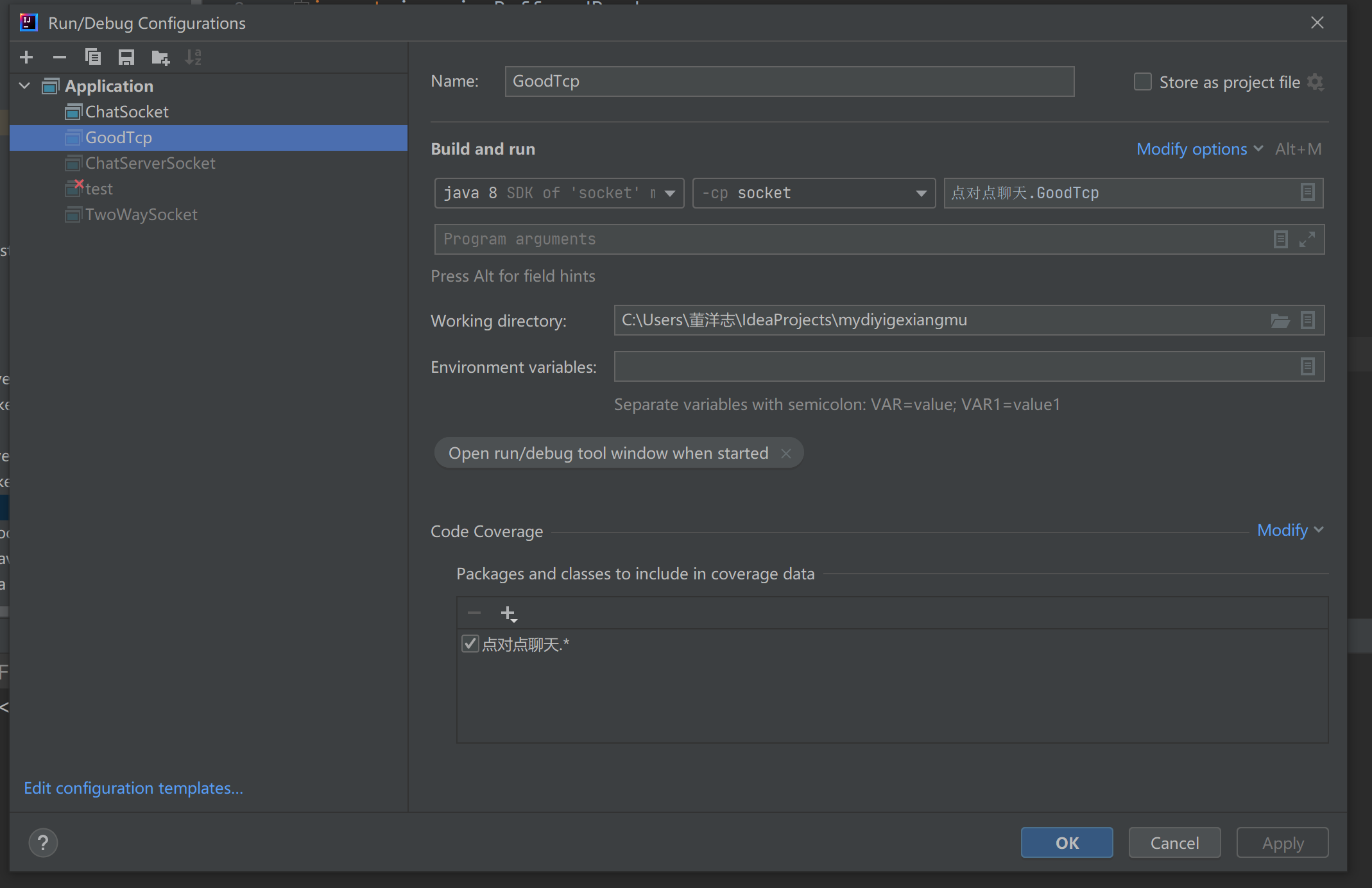Open Code Coverage Modify dropdown
This screenshot has height=888, width=1372.
[x=1290, y=530]
